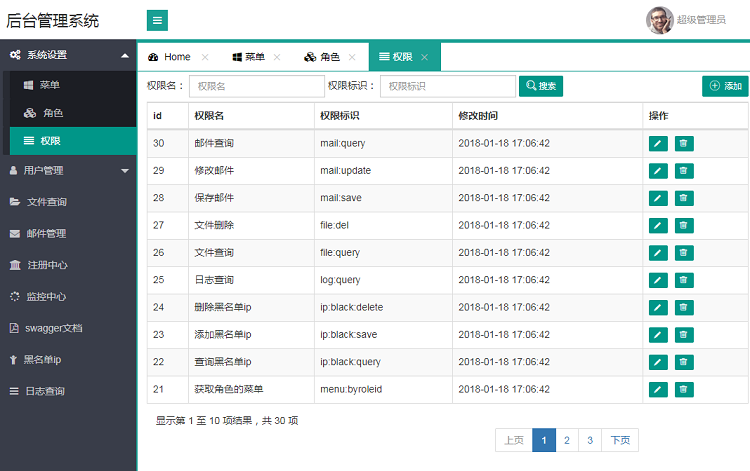
Task: Open 注册中心 sidebar item
Action: click(x=68, y=265)
